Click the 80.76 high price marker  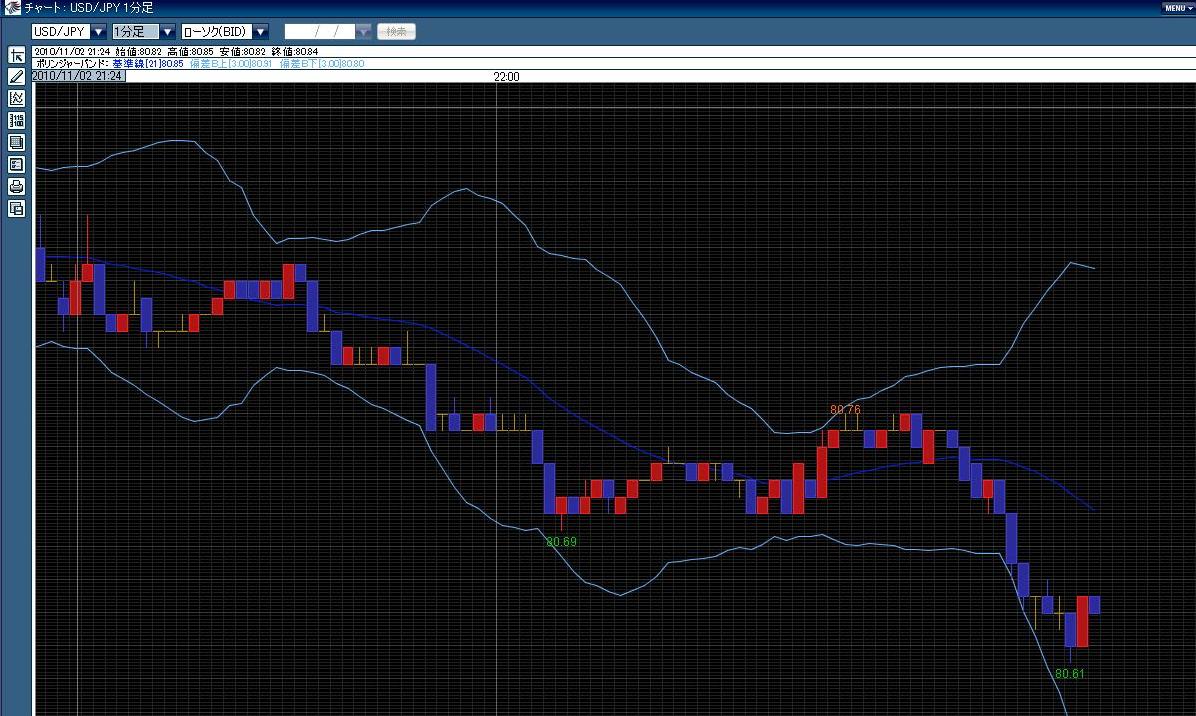(845, 409)
